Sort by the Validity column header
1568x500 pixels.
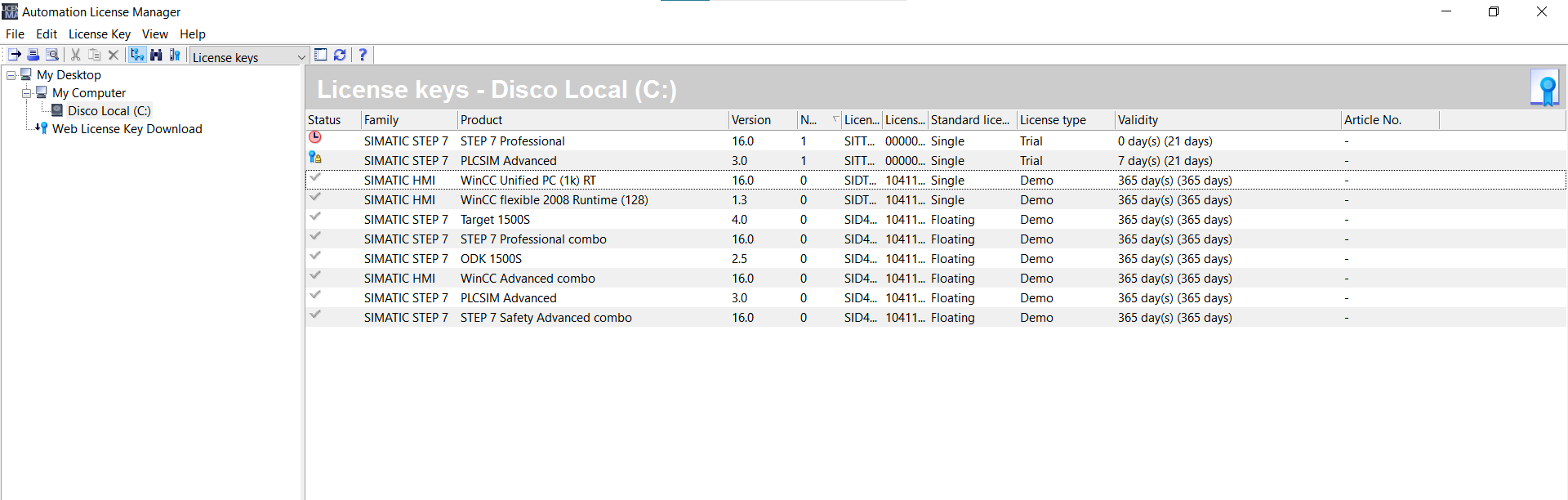(x=1138, y=120)
